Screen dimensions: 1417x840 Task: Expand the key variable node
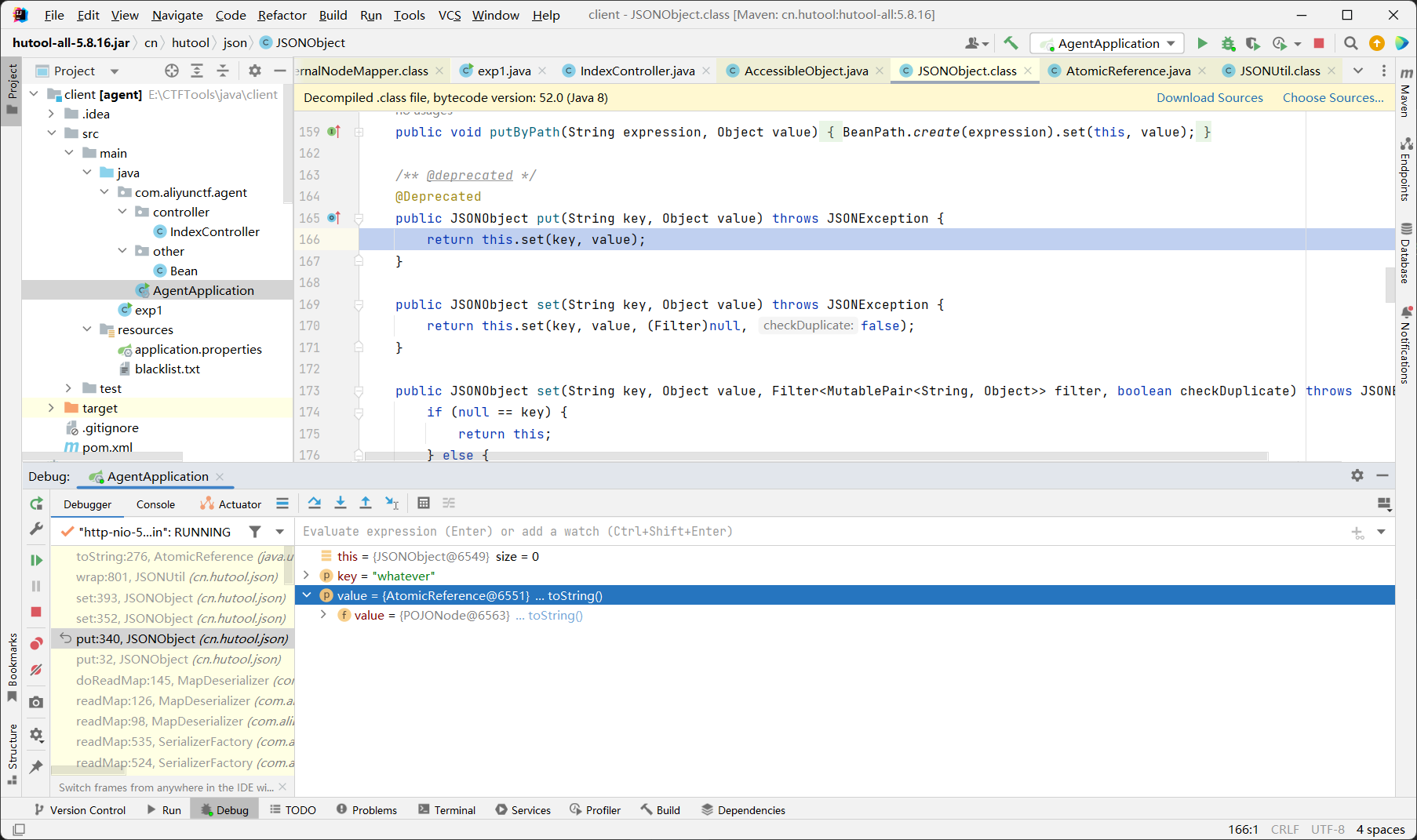[x=307, y=576]
